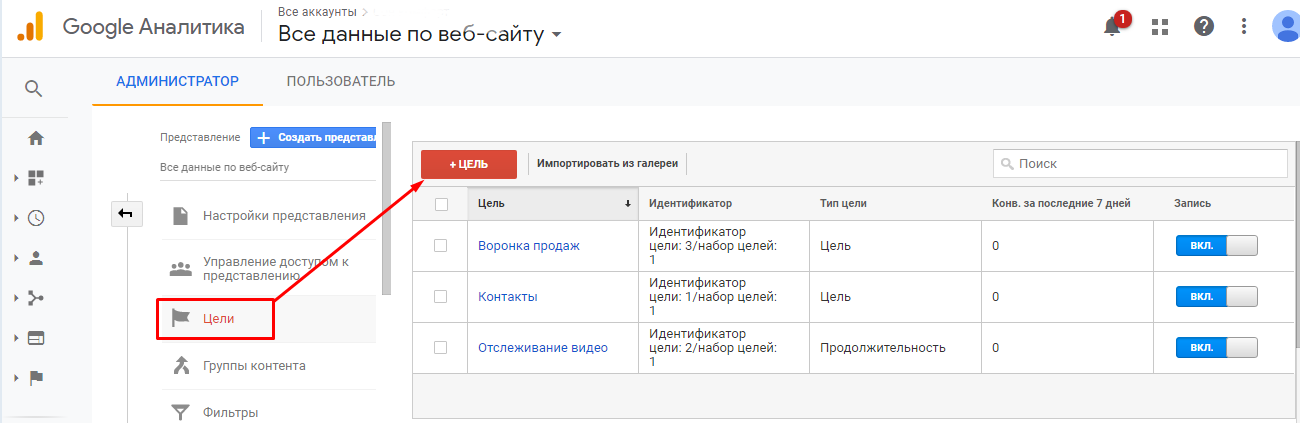Click the Поиск search input field
This screenshot has height=423, width=1300.
pyautogui.click(x=1140, y=163)
